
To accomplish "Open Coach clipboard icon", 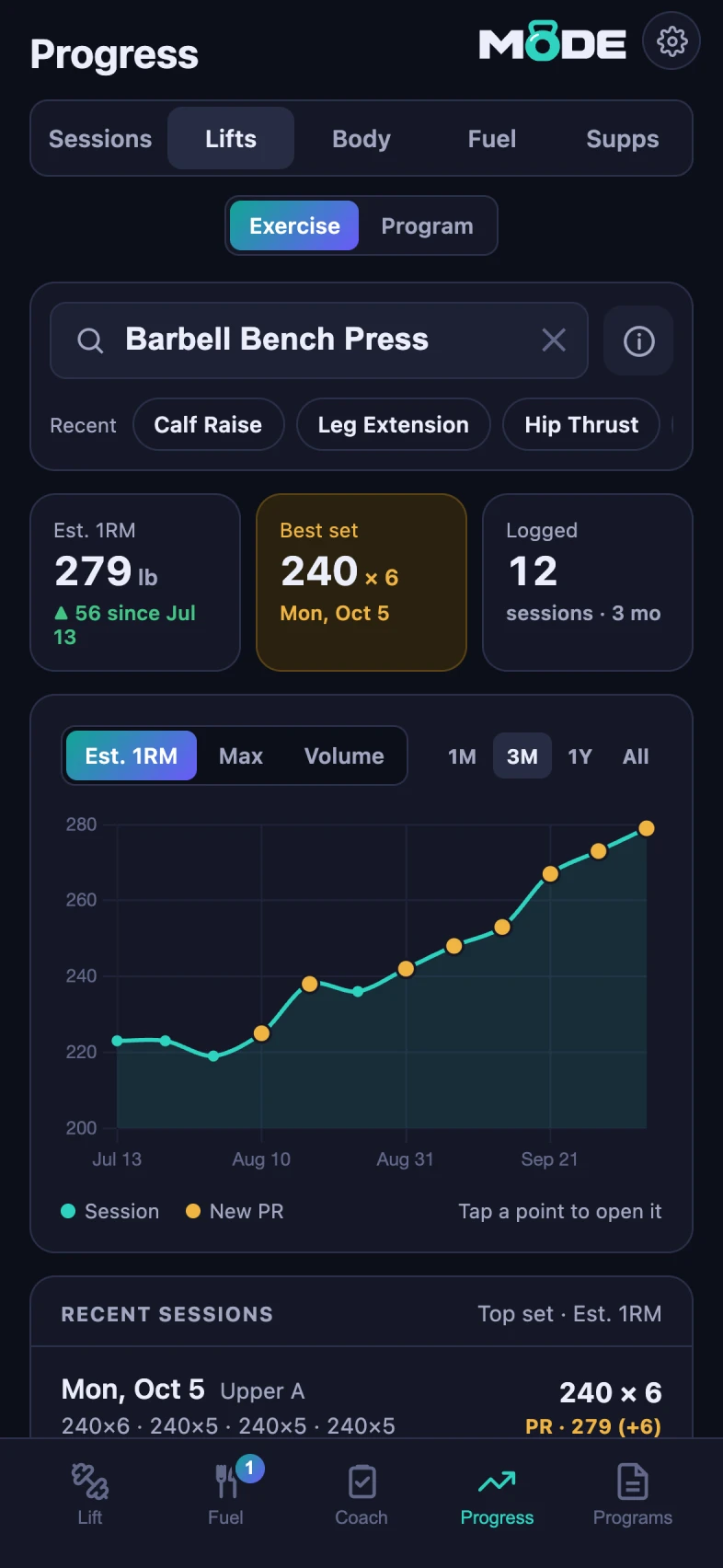I will [361, 1482].
